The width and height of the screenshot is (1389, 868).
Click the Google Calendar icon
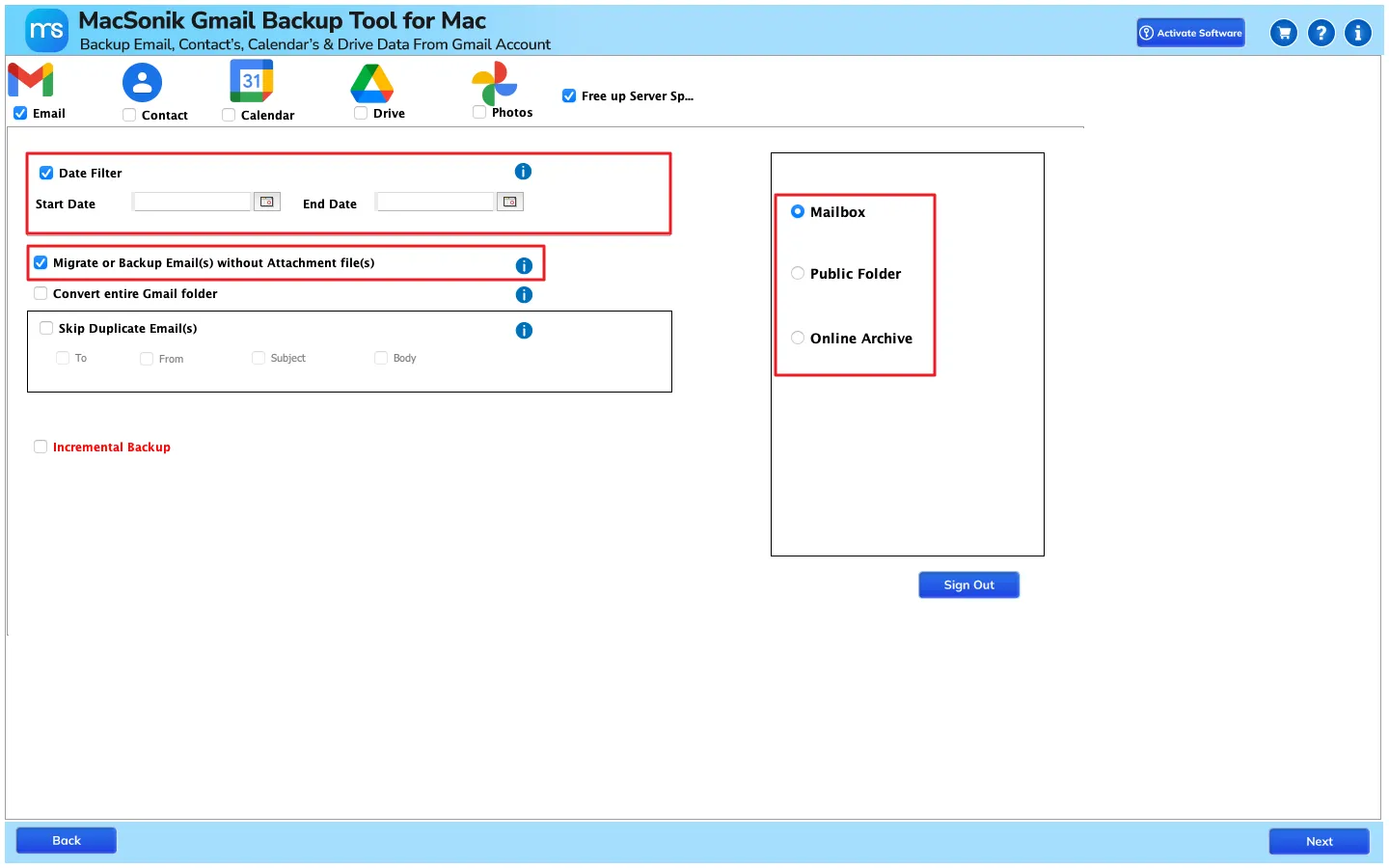click(252, 81)
